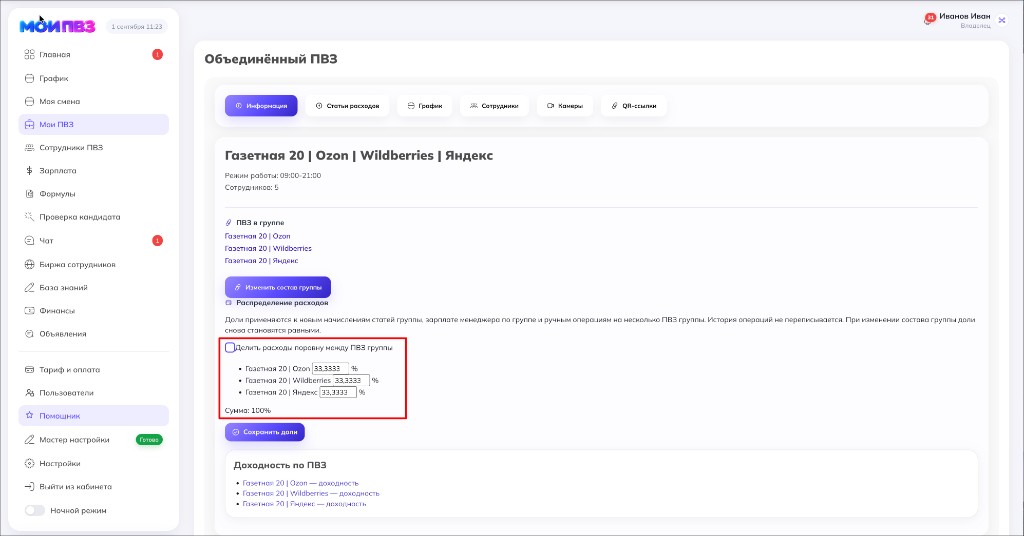The height and width of the screenshot is (536, 1024).
Task: Launch Мастер настройки from sidebar
Action: click(x=93, y=440)
